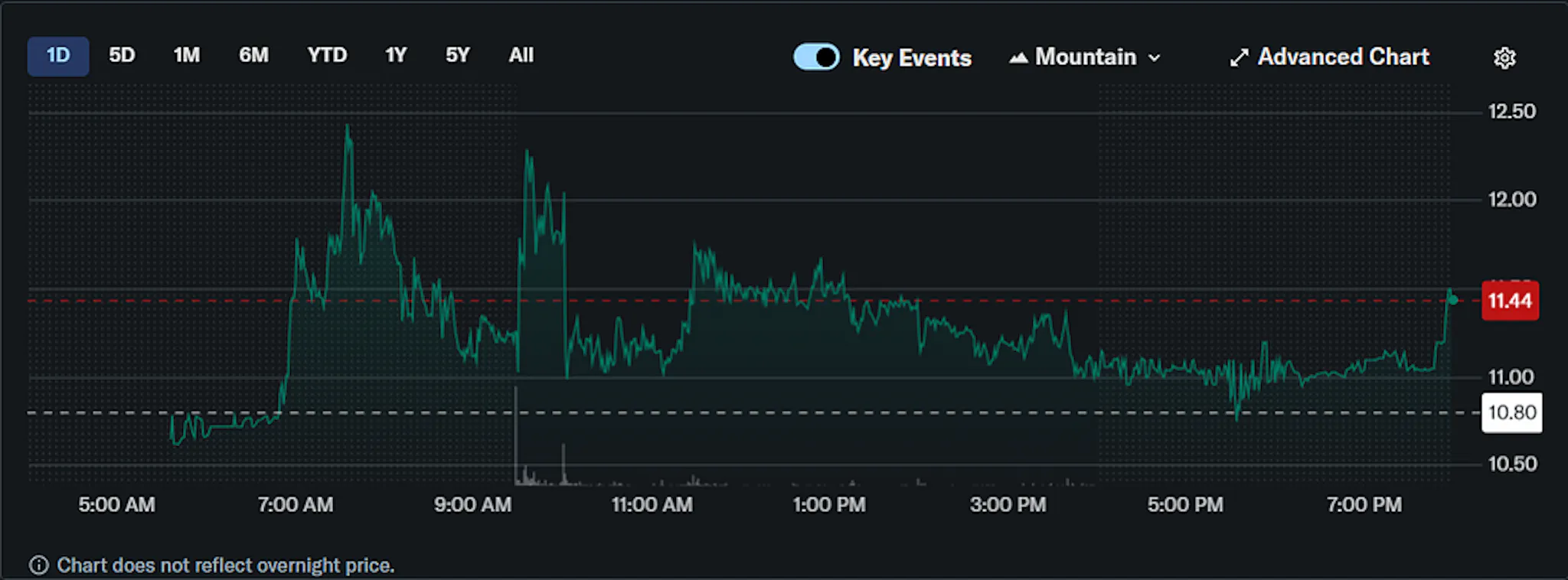Viewport: 1568px width, 580px height.
Task: Open chart settings gear icon
Action: (x=1504, y=57)
